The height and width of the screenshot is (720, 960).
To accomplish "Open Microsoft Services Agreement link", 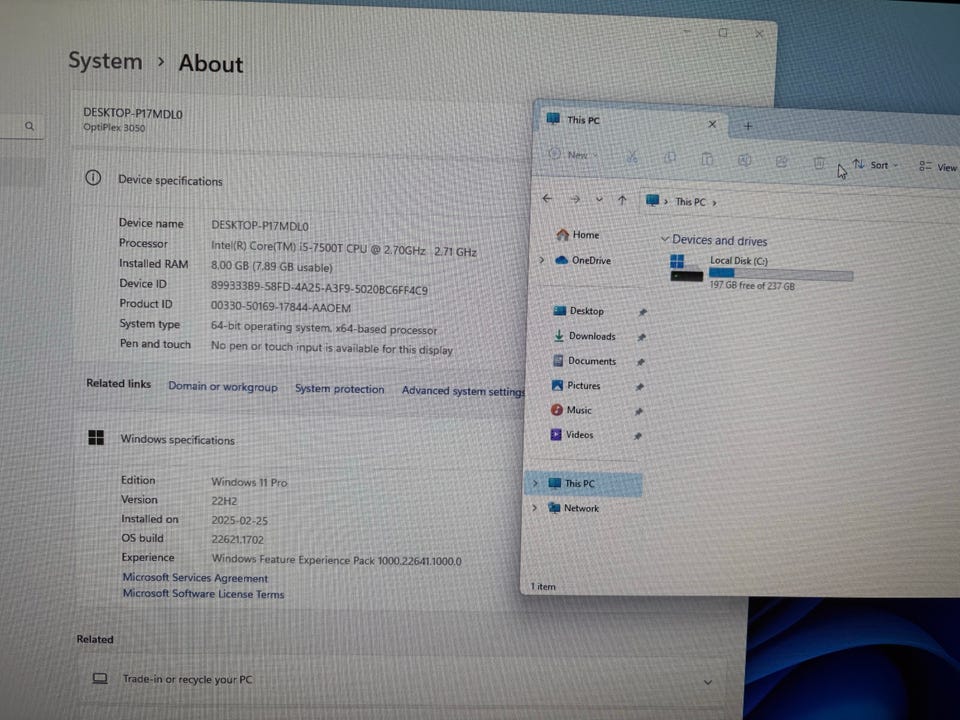I will [195, 578].
